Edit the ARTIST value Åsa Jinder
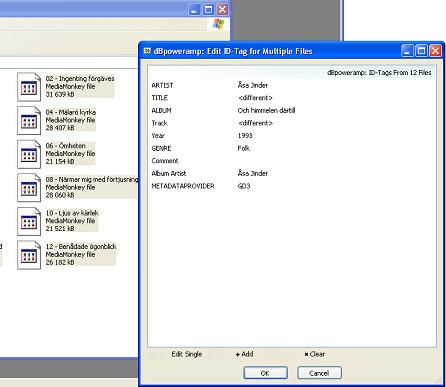446x387 pixels. tap(253, 85)
